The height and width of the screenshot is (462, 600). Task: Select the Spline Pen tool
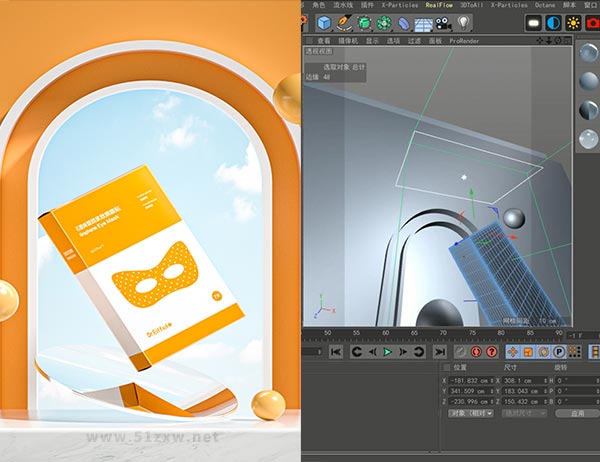tap(344, 23)
